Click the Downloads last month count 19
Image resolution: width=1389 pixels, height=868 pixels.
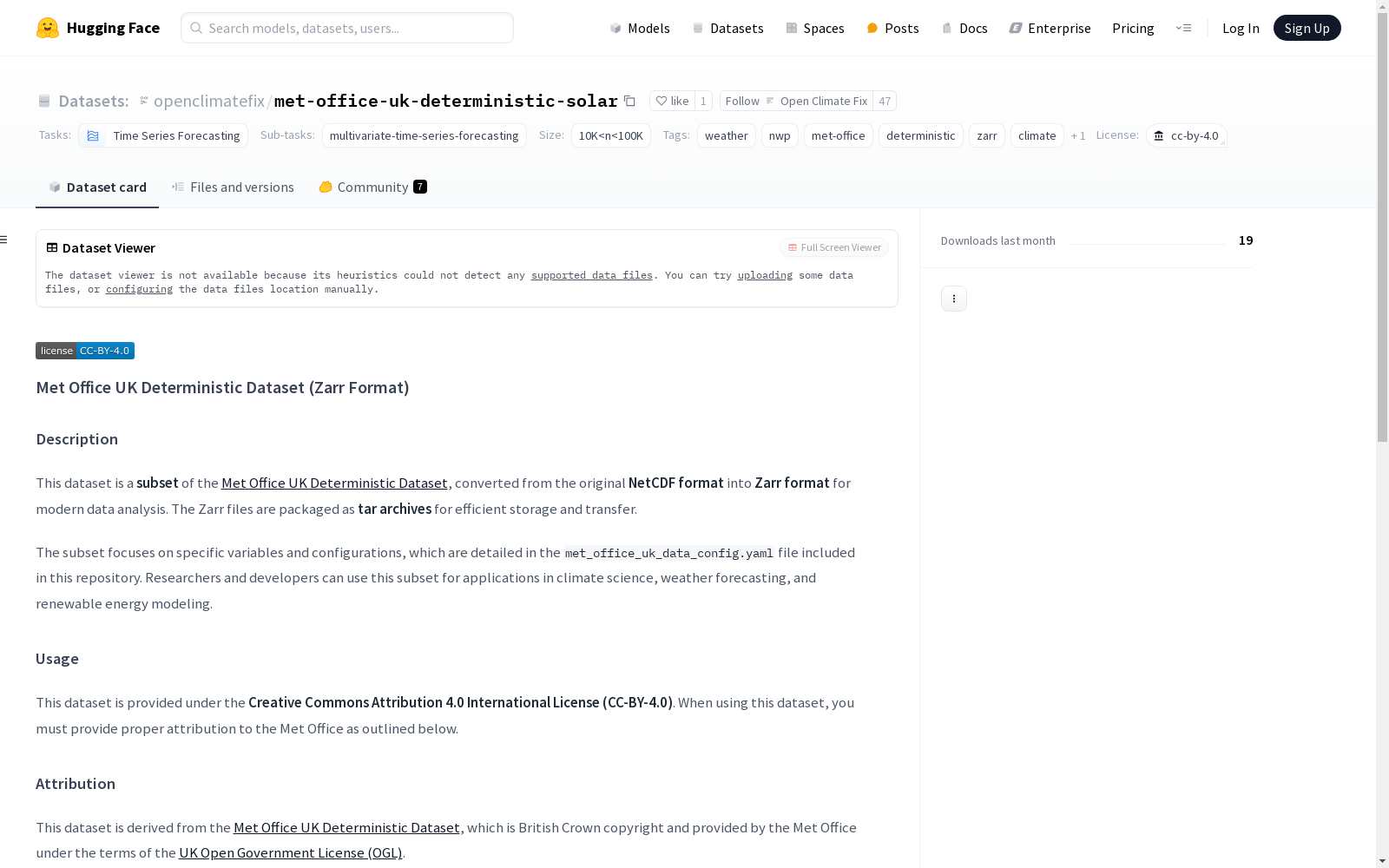point(1246,240)
